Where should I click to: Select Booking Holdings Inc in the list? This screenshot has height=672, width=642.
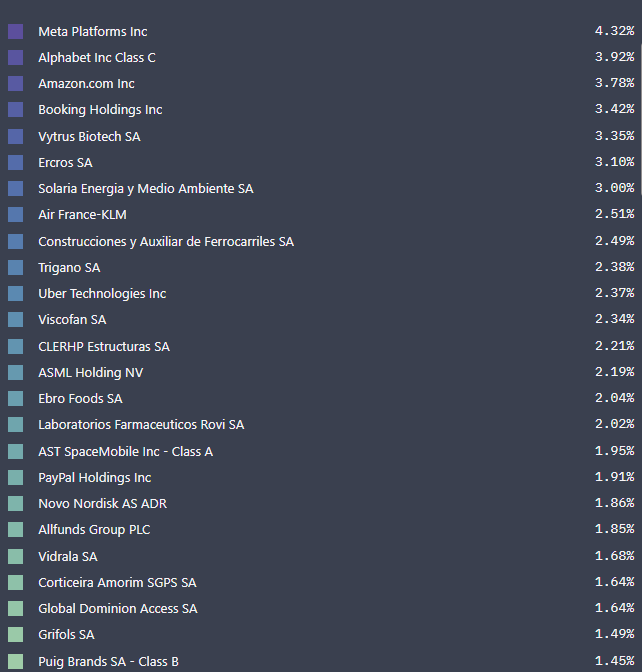[x=100, y=110]
